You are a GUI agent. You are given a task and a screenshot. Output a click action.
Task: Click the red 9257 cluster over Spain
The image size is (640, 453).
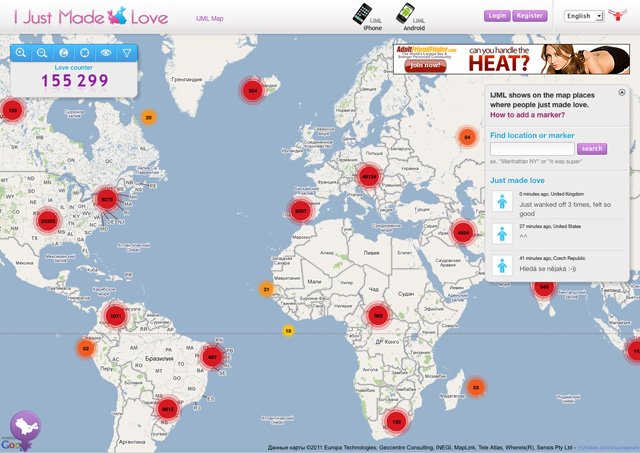coord(301,211)
